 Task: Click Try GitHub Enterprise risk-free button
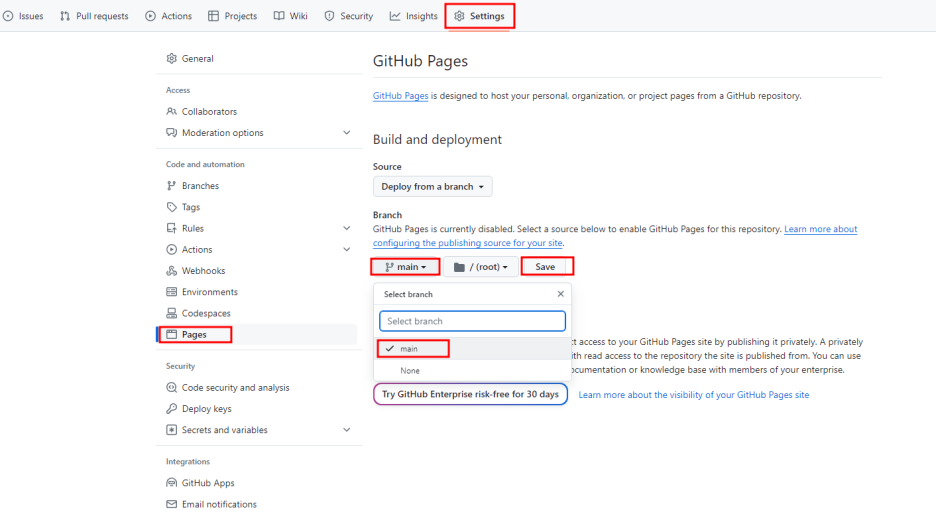[x=470, y=394]
